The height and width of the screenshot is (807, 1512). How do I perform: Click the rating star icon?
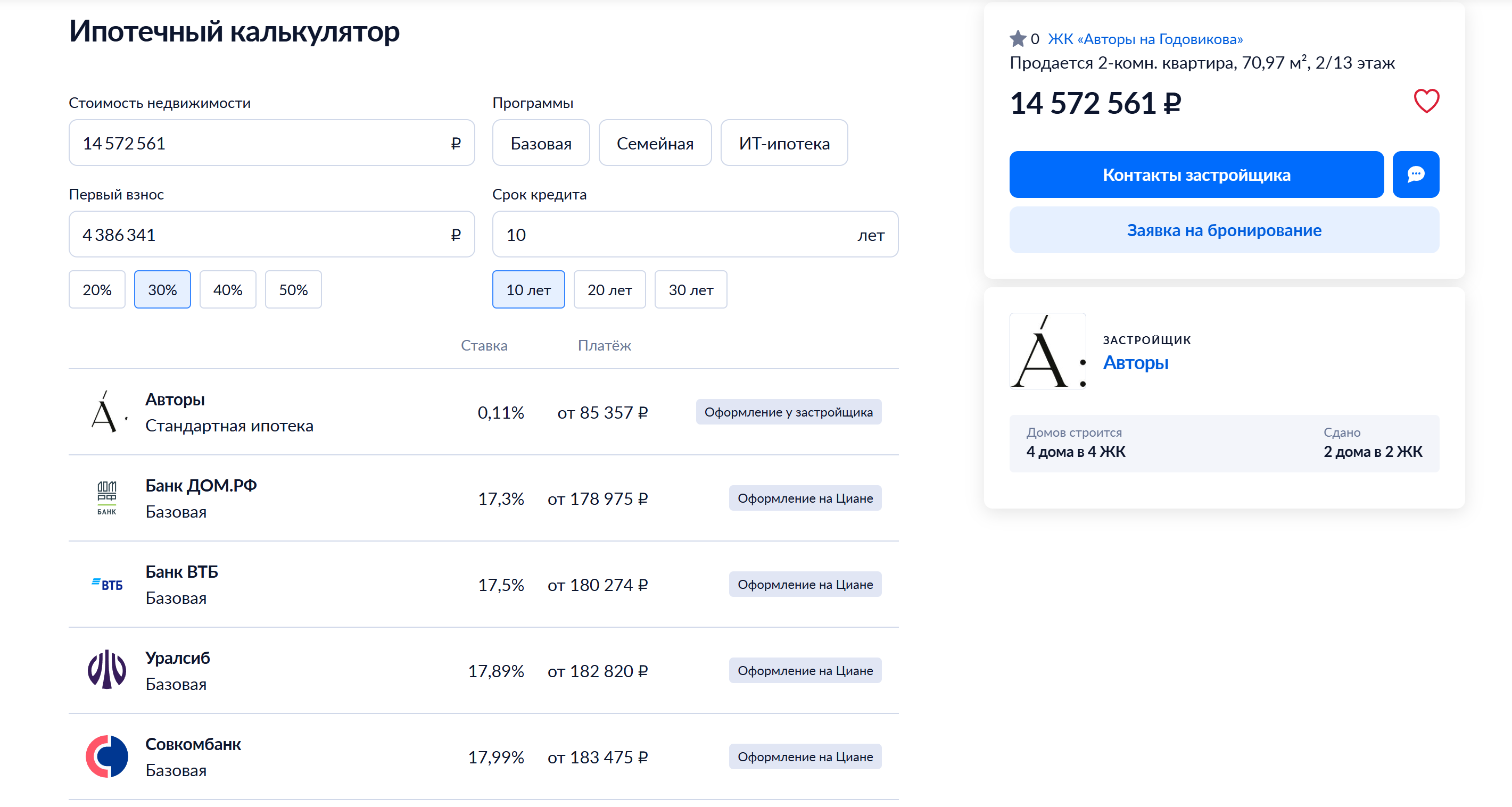click(x=1018, y=39)
